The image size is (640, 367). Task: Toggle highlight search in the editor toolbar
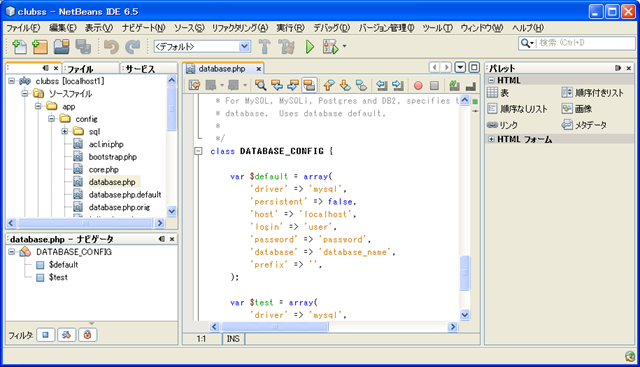(309, 85)
